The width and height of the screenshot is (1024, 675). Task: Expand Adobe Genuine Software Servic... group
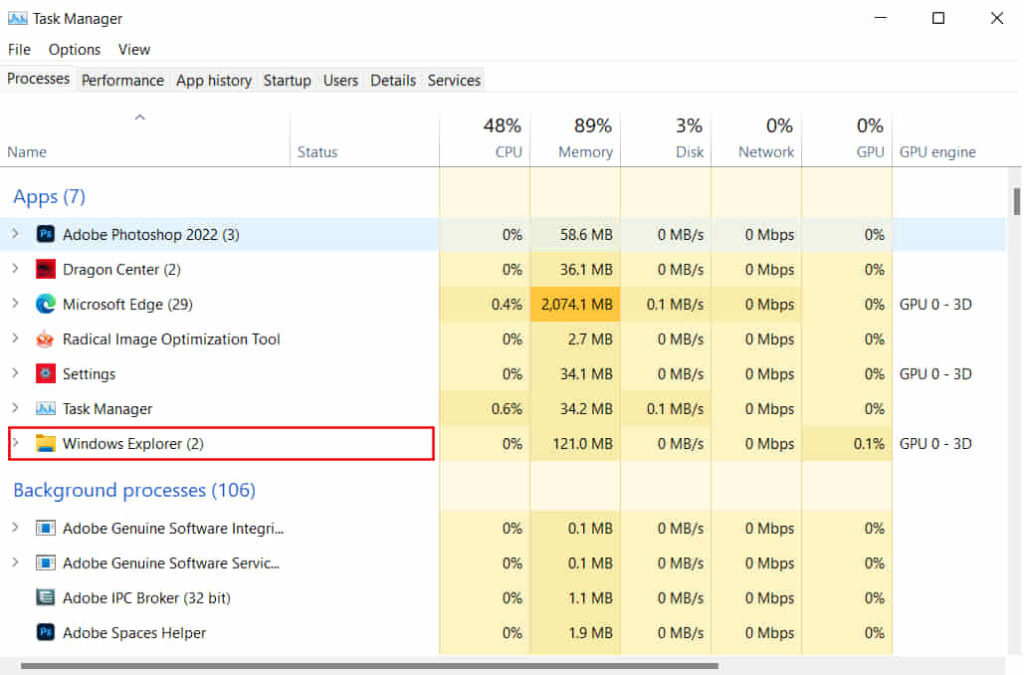[x=16, y=562]
